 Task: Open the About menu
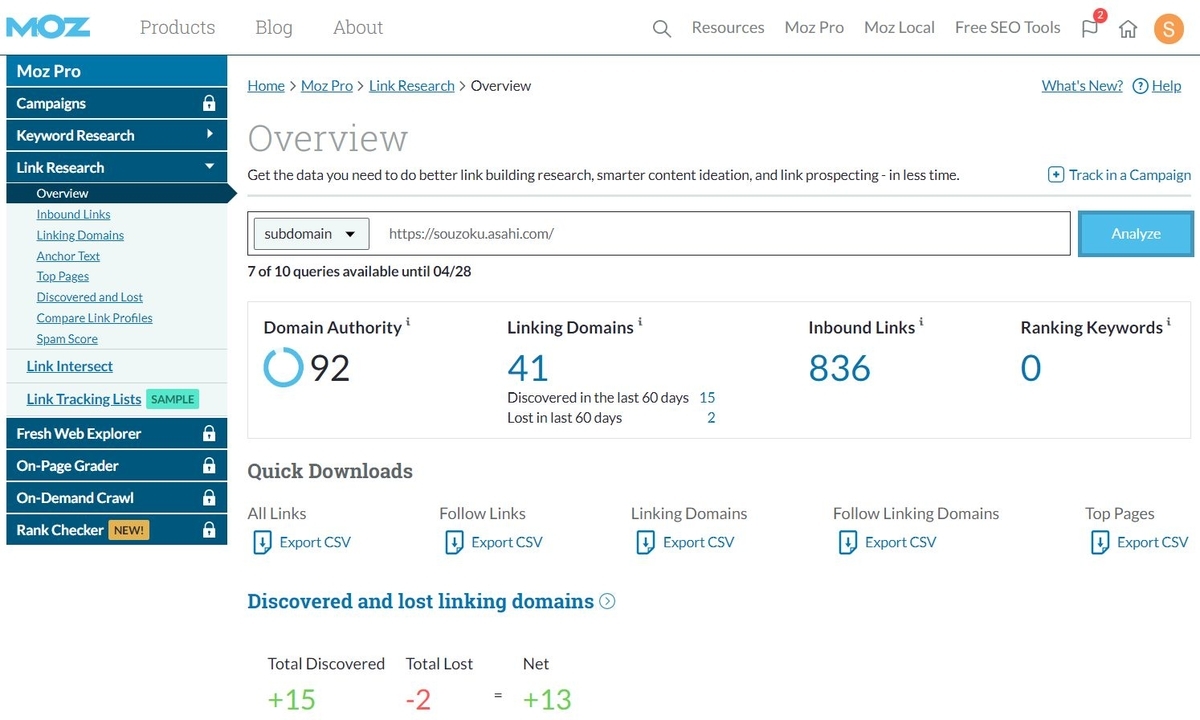(x=358, y=27)
